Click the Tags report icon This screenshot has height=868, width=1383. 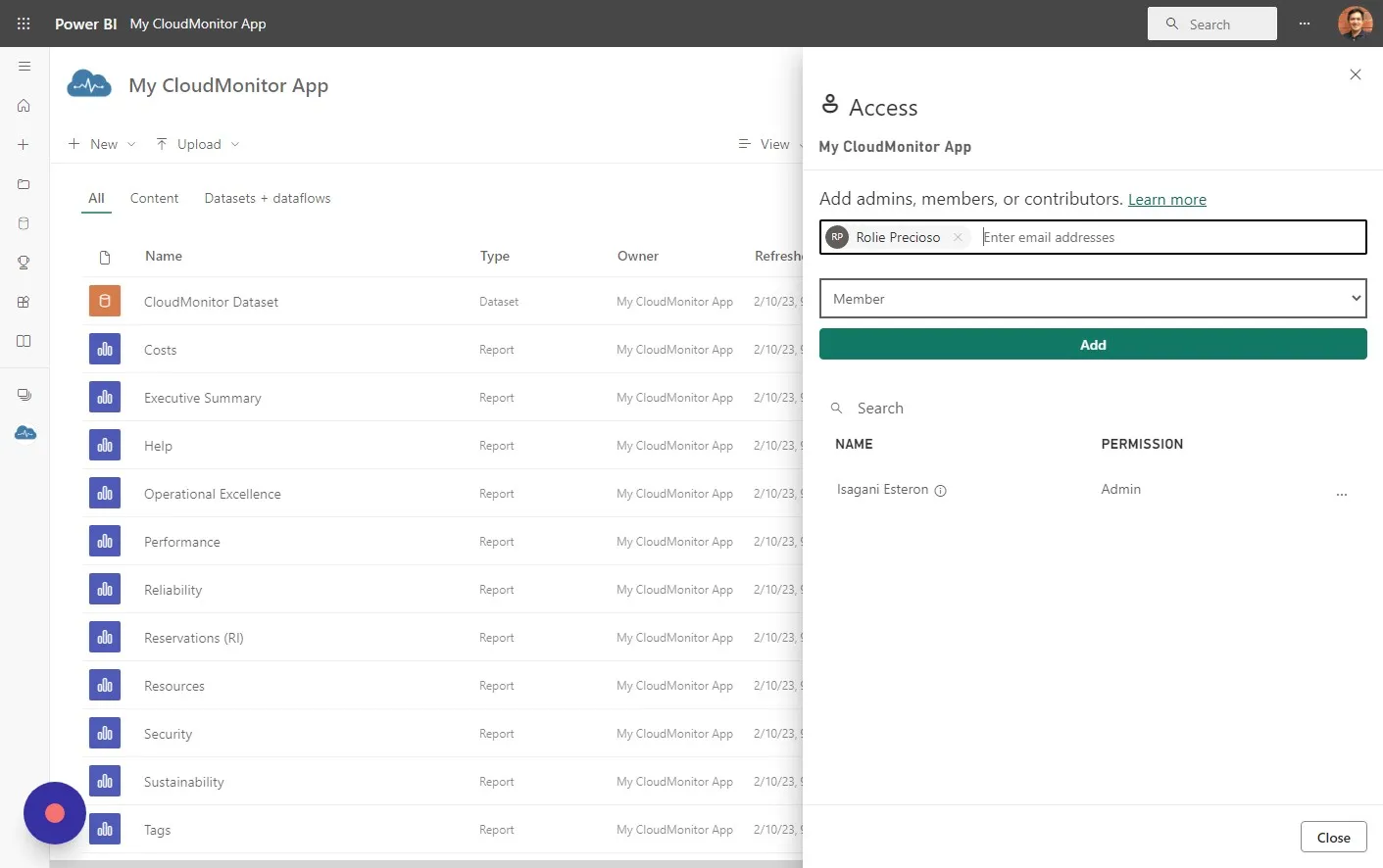105,829
